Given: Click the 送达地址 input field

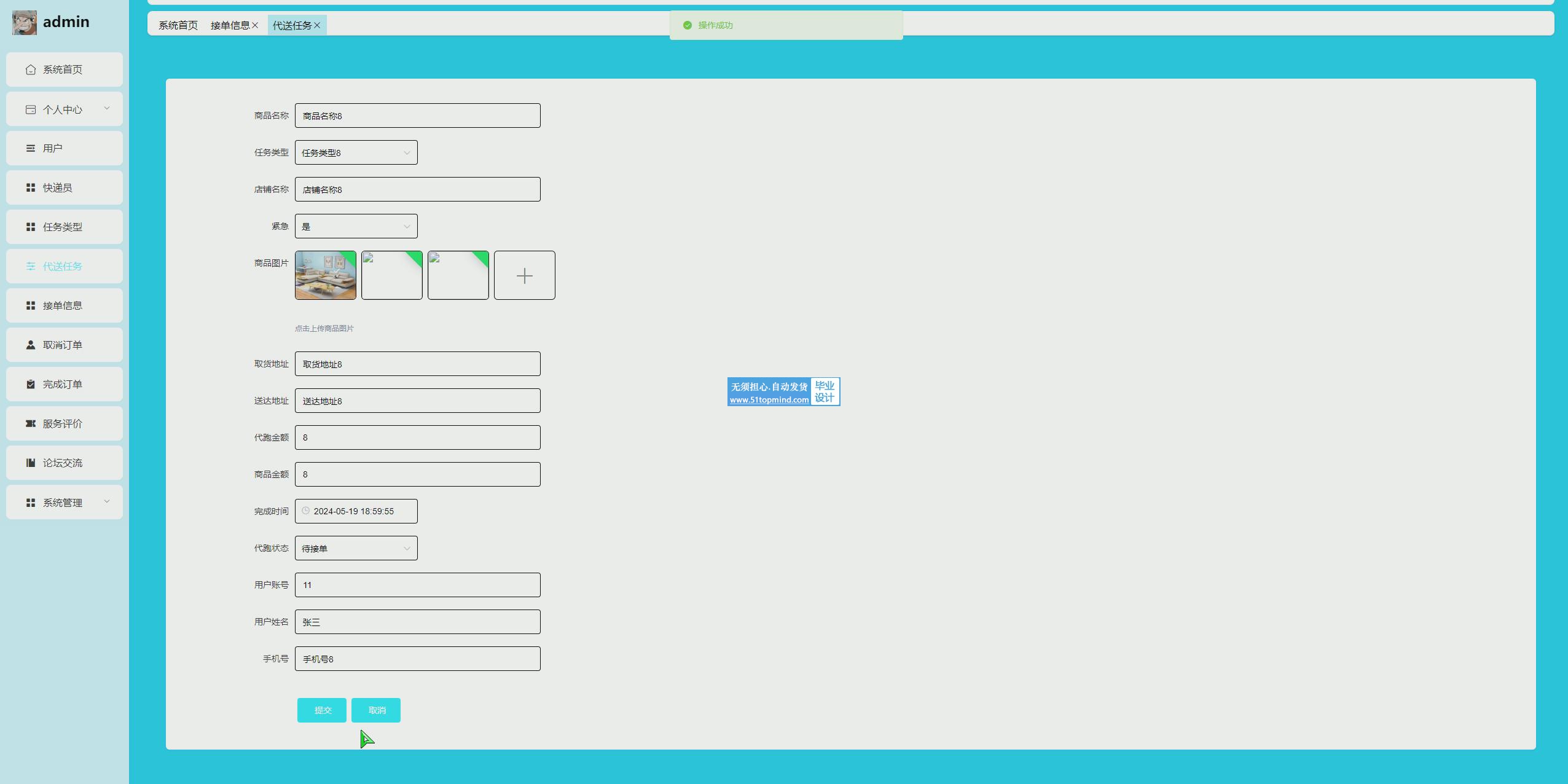Looking at the screenshot, I should [x=418, y=401].
